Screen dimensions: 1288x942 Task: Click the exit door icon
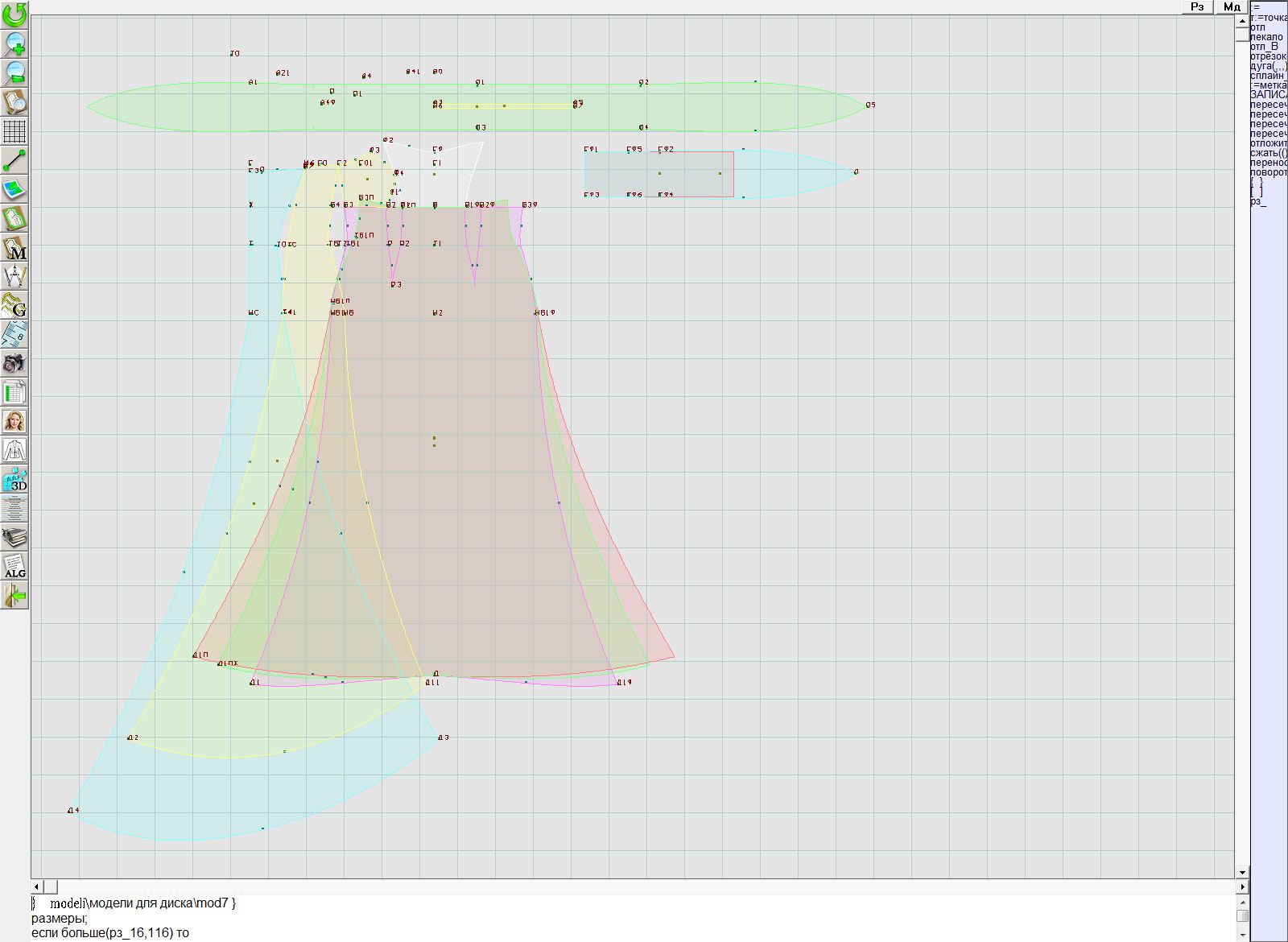click(14, 596)
